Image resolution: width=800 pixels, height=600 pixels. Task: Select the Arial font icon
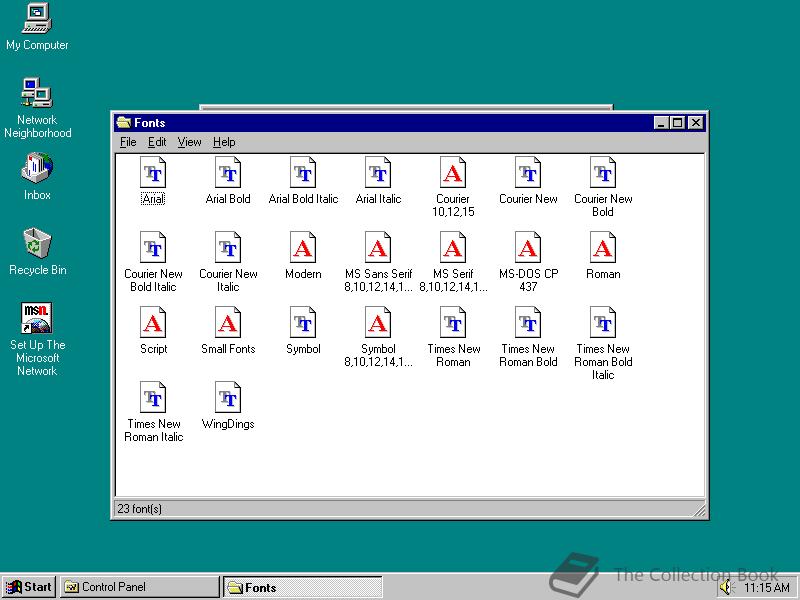153,174
